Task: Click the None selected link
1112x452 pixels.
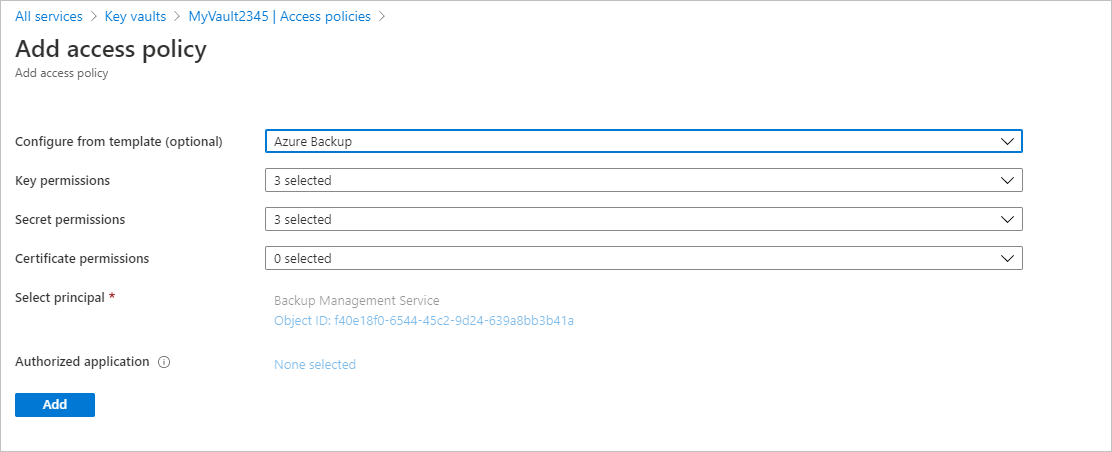Action: (x=315, y=365)
